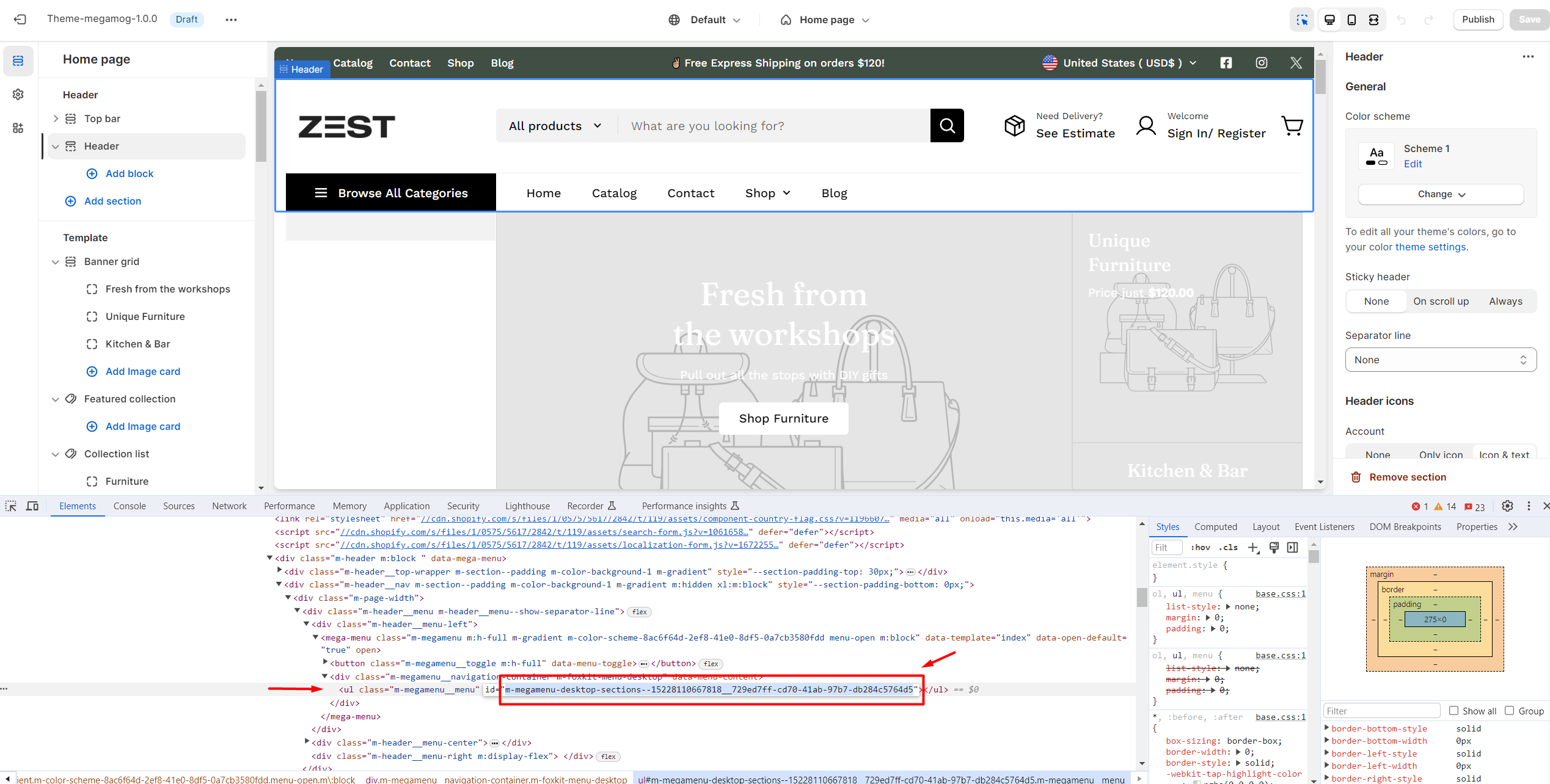Click the X (Twitter) icon in top bar
1550x784 pixels.
(x=1296, y=63)
